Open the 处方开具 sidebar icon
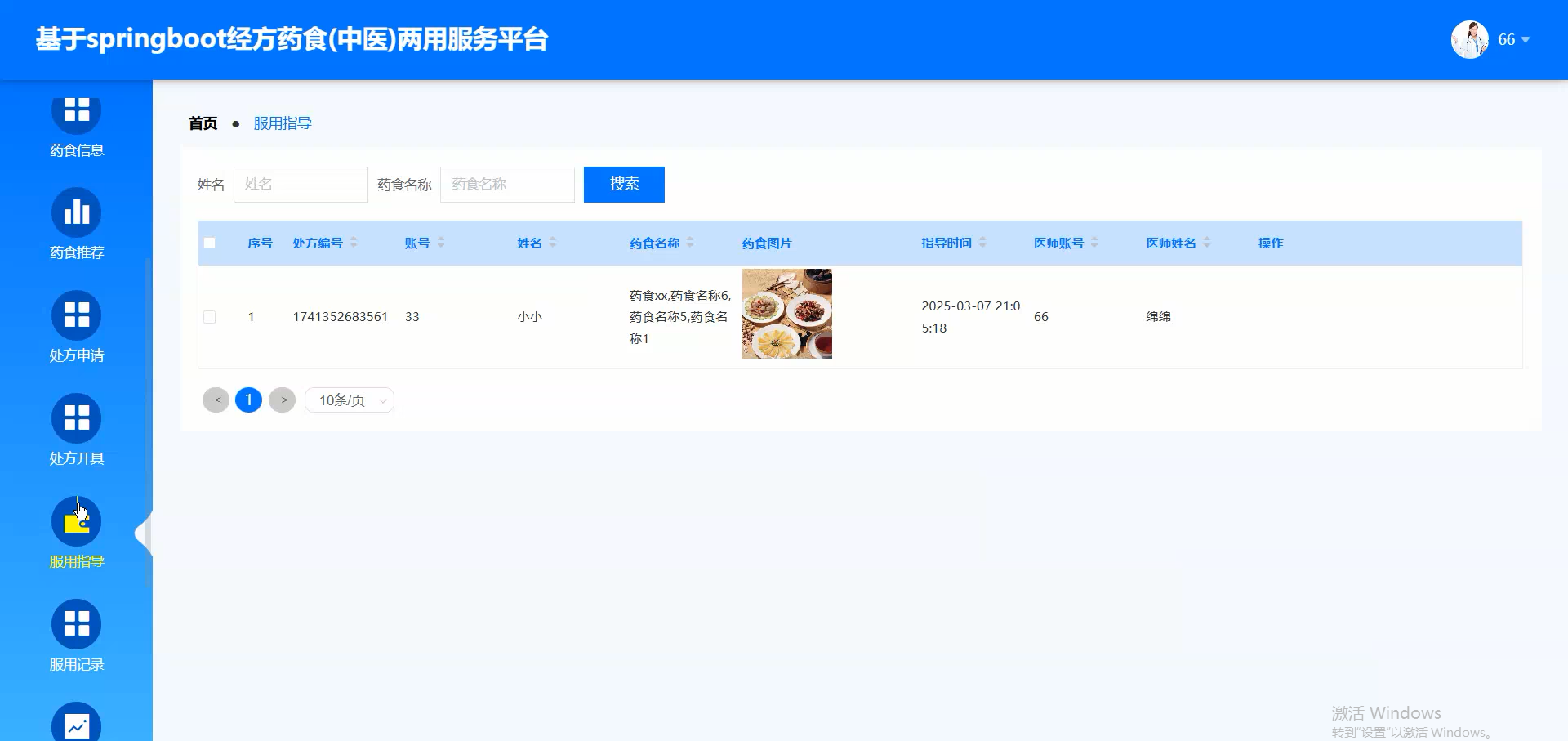This screenshot has height=741, width=1568. click(x=76, y=417)
